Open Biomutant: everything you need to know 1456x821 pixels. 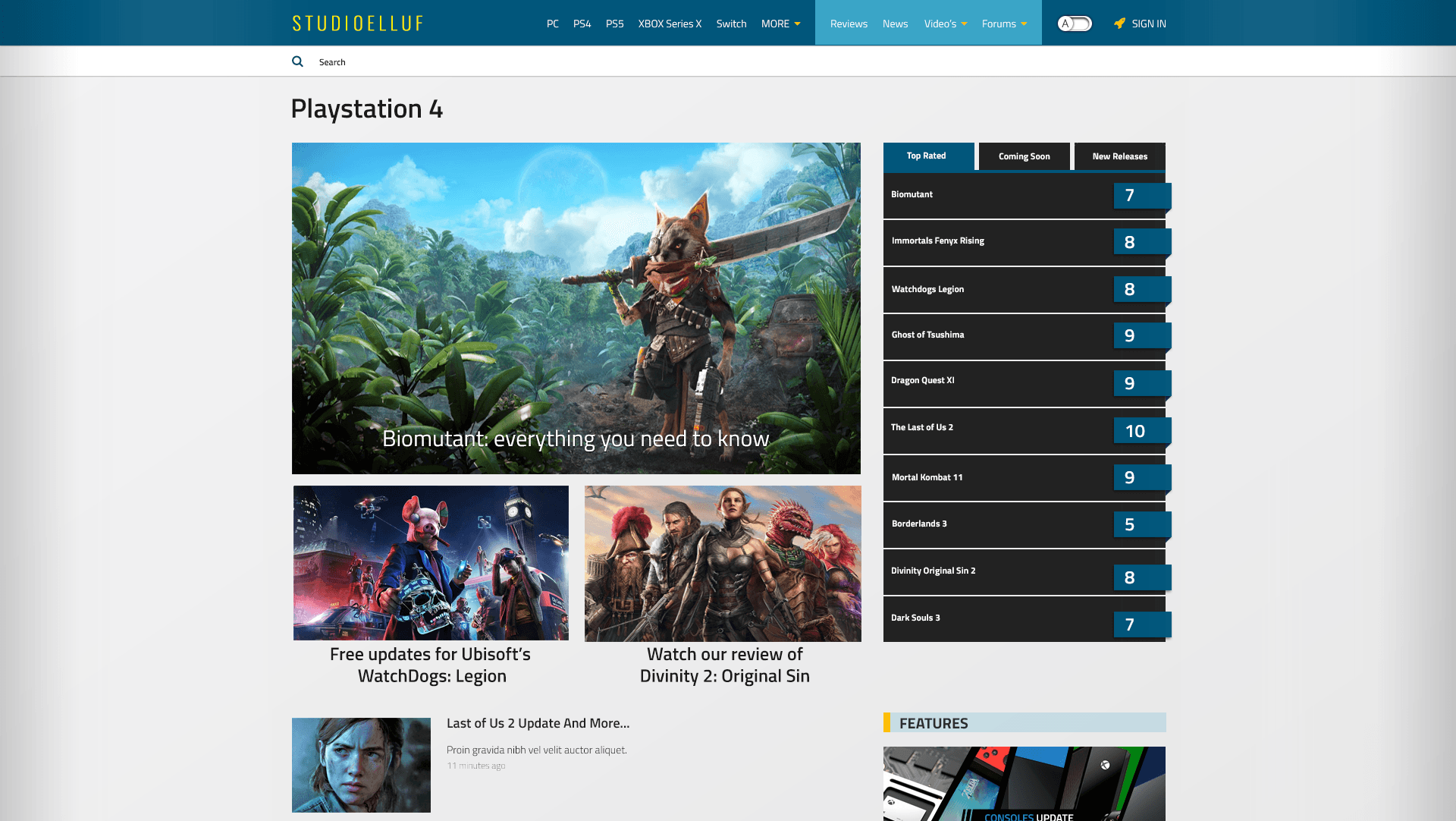pyautogui.click(x=576, y=439)
